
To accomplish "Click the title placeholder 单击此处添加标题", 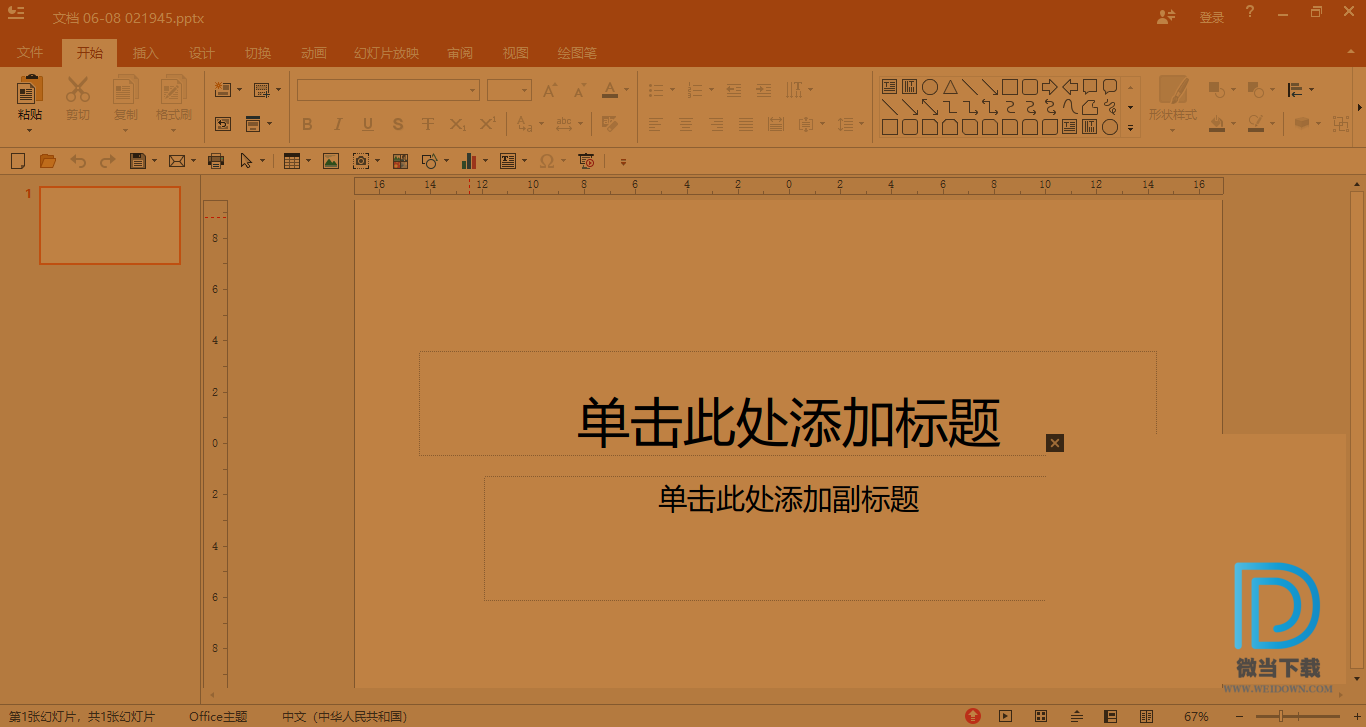I will 789,423.
